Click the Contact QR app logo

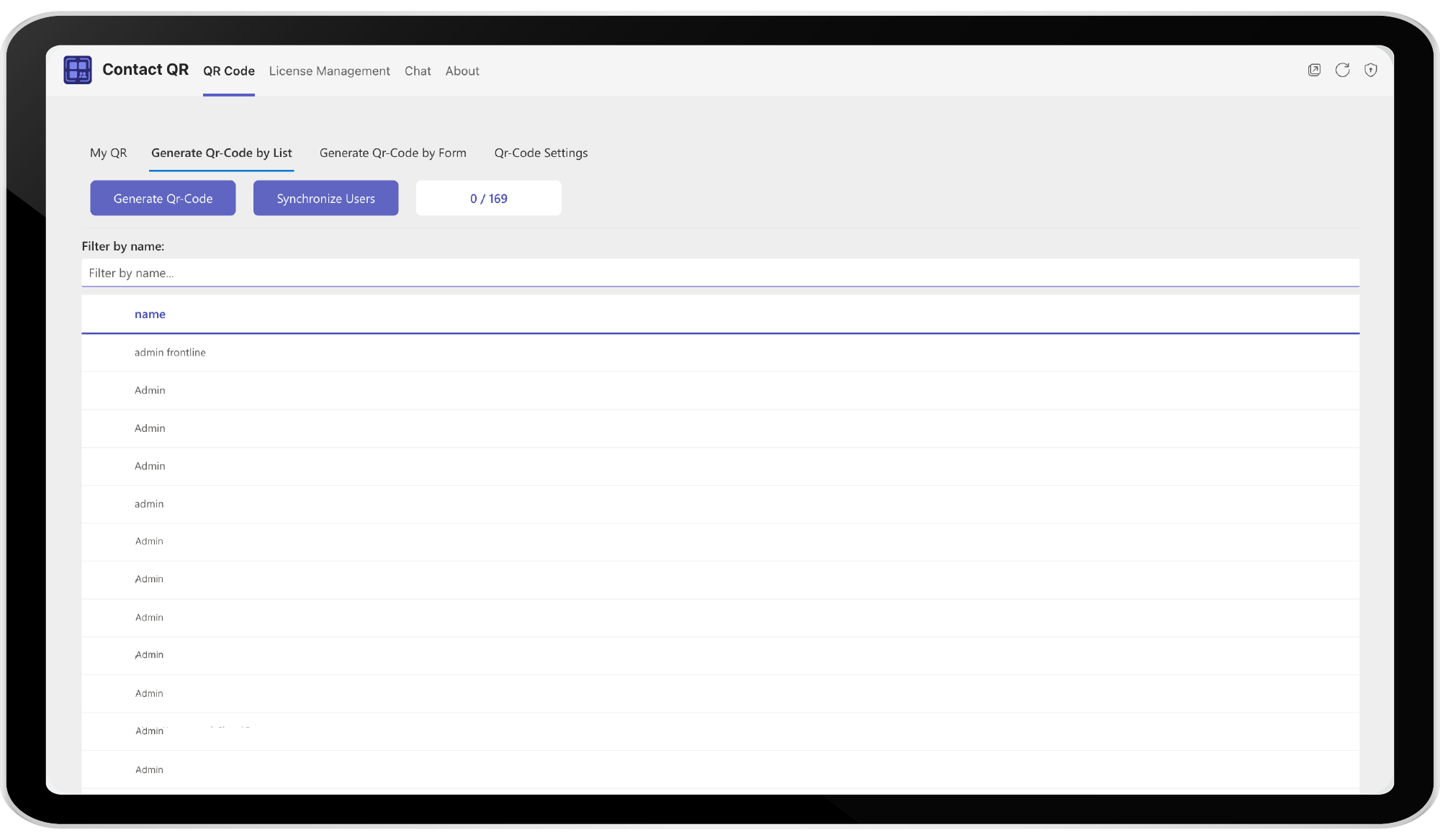click(x=77, y=70)
